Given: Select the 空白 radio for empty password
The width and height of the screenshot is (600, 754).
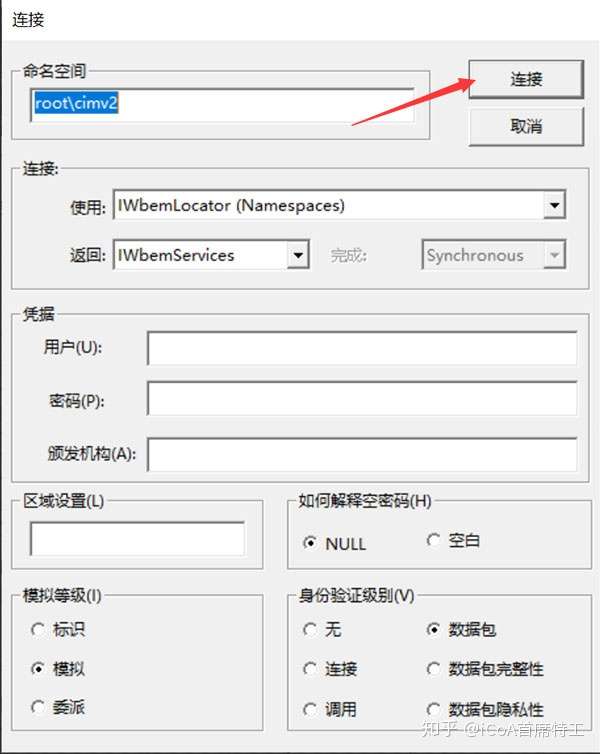Looking at the screenshot, I should pos(433,540).
